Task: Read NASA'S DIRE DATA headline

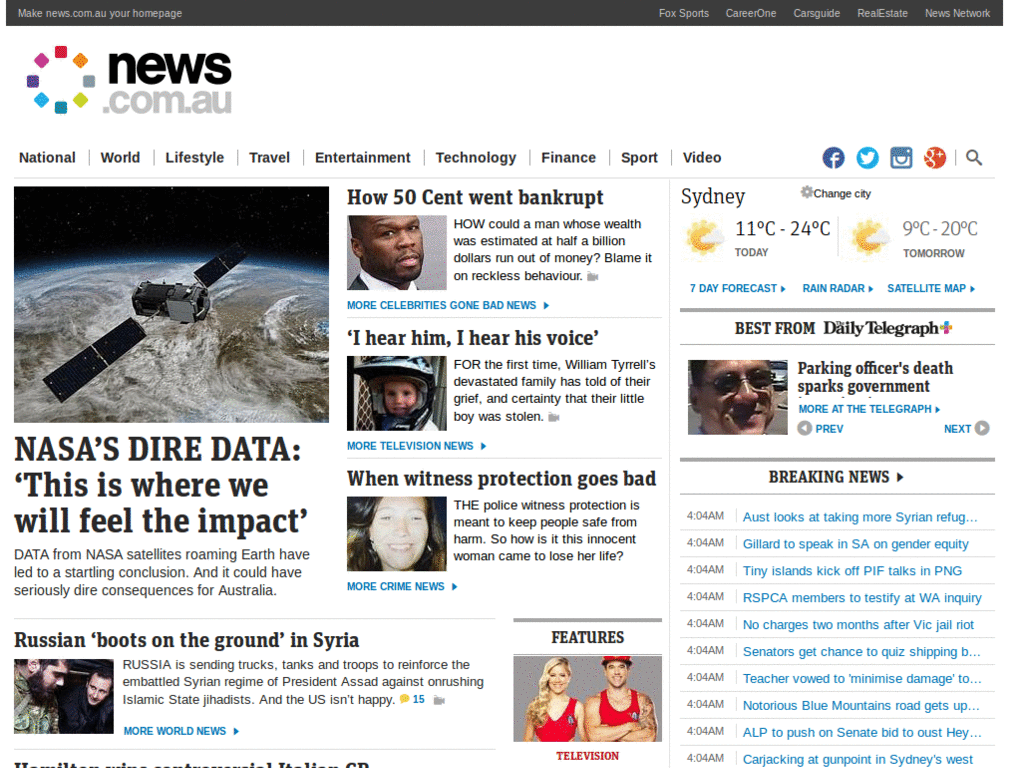Action: (x=161, y=485)
